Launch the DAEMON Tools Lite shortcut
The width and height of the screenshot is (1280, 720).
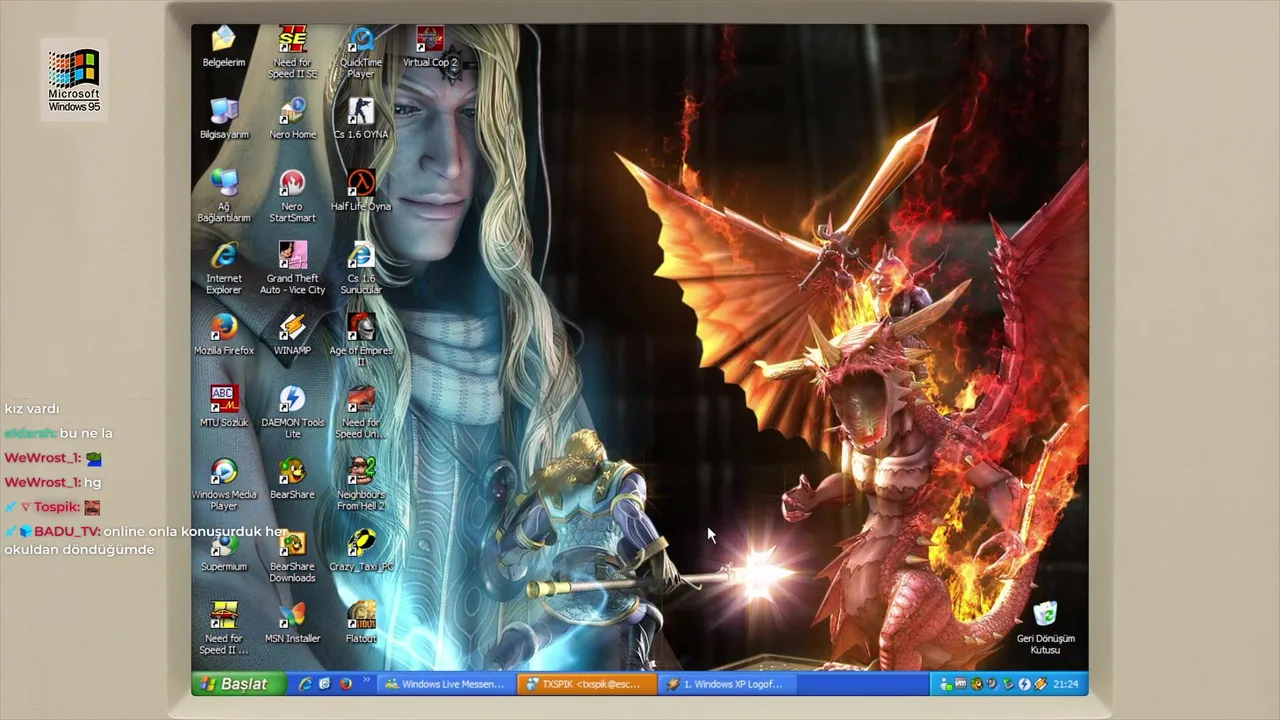[292, 413]
